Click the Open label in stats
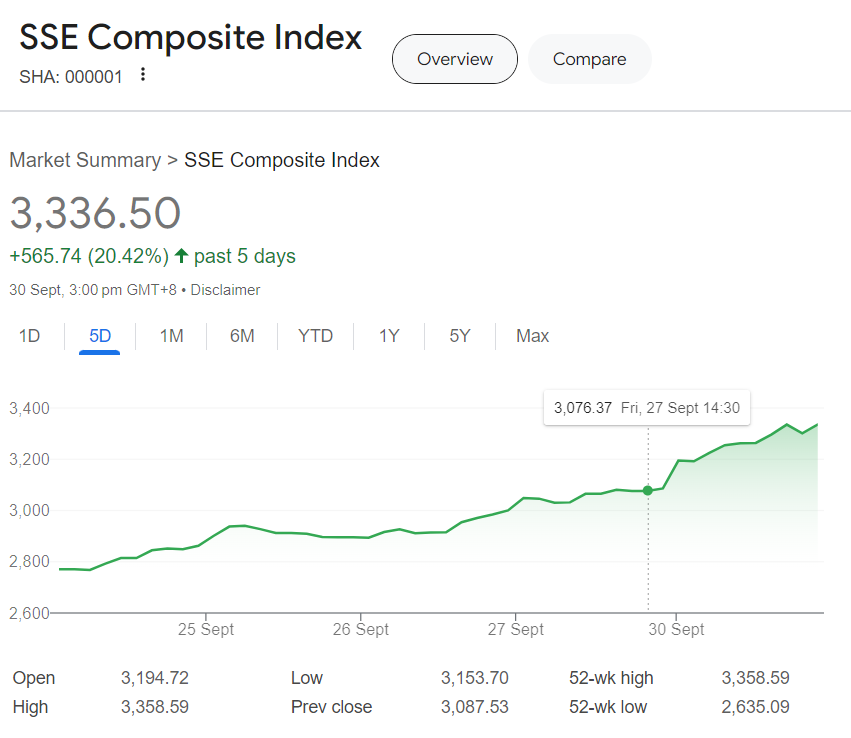This screenshot has width=851, height=738. tap(34, 678)
